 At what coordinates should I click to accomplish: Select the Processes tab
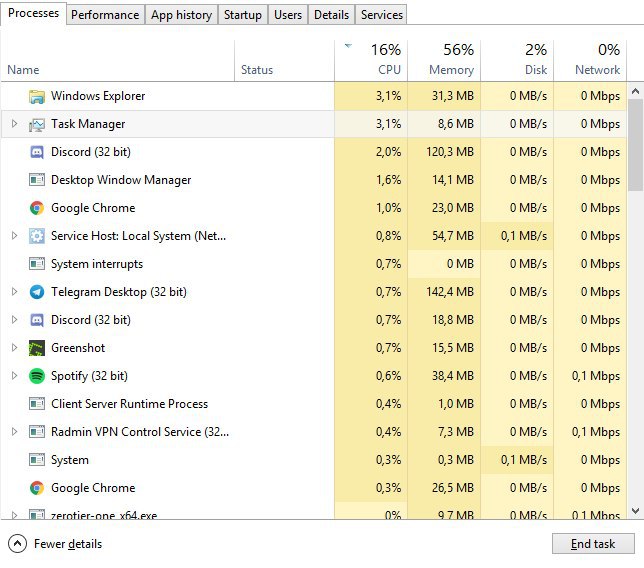[x=33, y=13]
